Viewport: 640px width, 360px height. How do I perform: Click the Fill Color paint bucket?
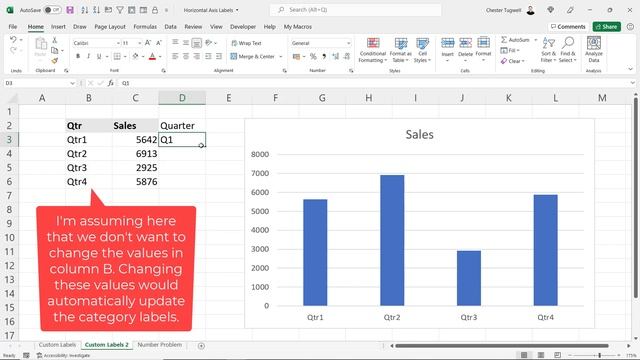(x=136, y=56)
